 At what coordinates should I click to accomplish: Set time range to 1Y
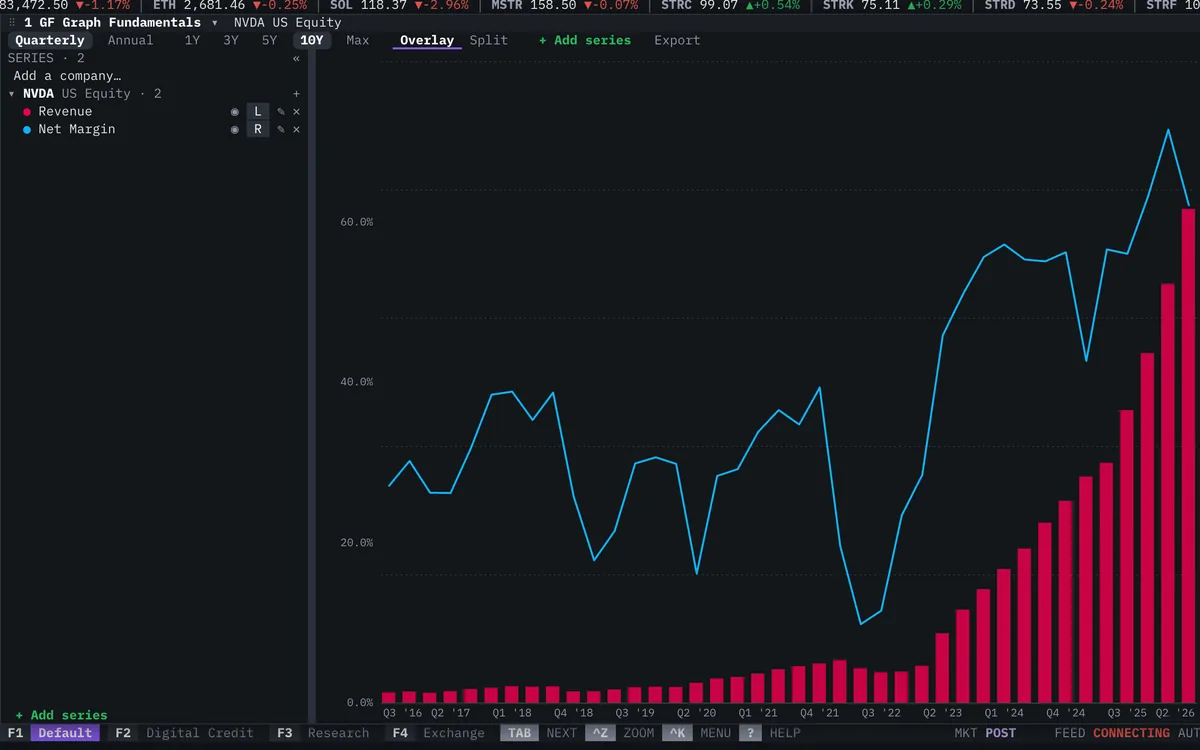click(192, 41)
